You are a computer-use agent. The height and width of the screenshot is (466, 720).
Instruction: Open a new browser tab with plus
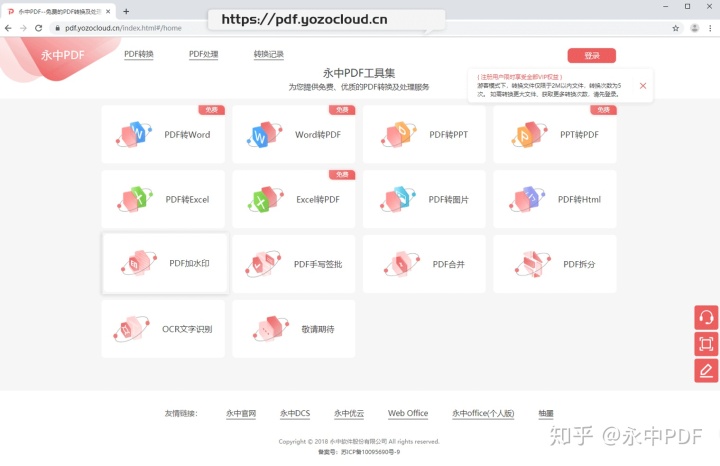point(126,11)
